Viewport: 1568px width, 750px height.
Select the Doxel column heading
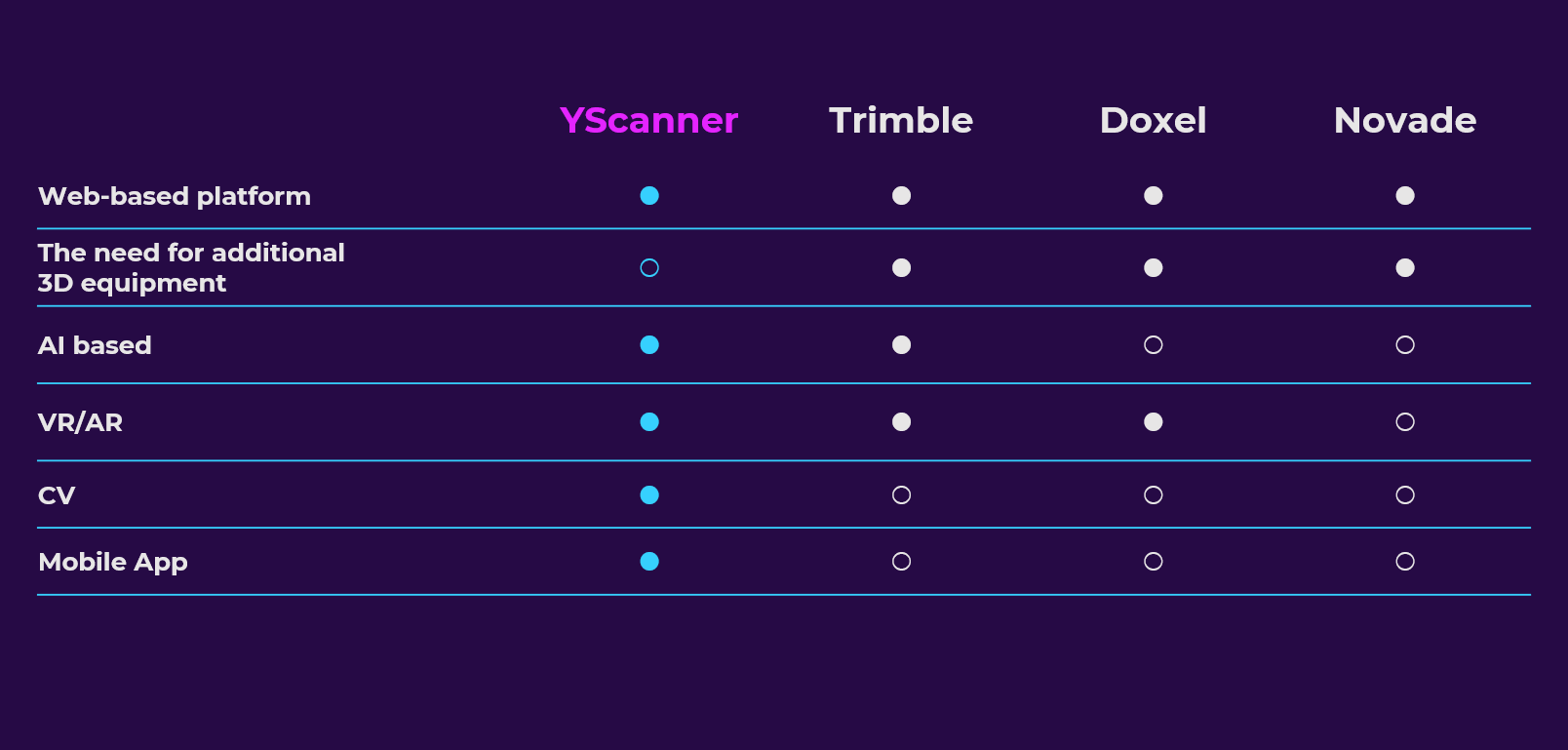click(1153, 120)
